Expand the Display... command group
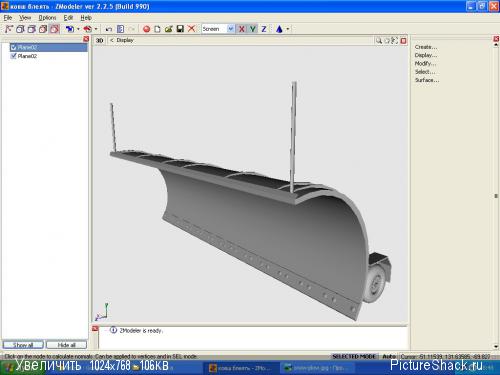The image size is (500, 375). pos(426,55)
